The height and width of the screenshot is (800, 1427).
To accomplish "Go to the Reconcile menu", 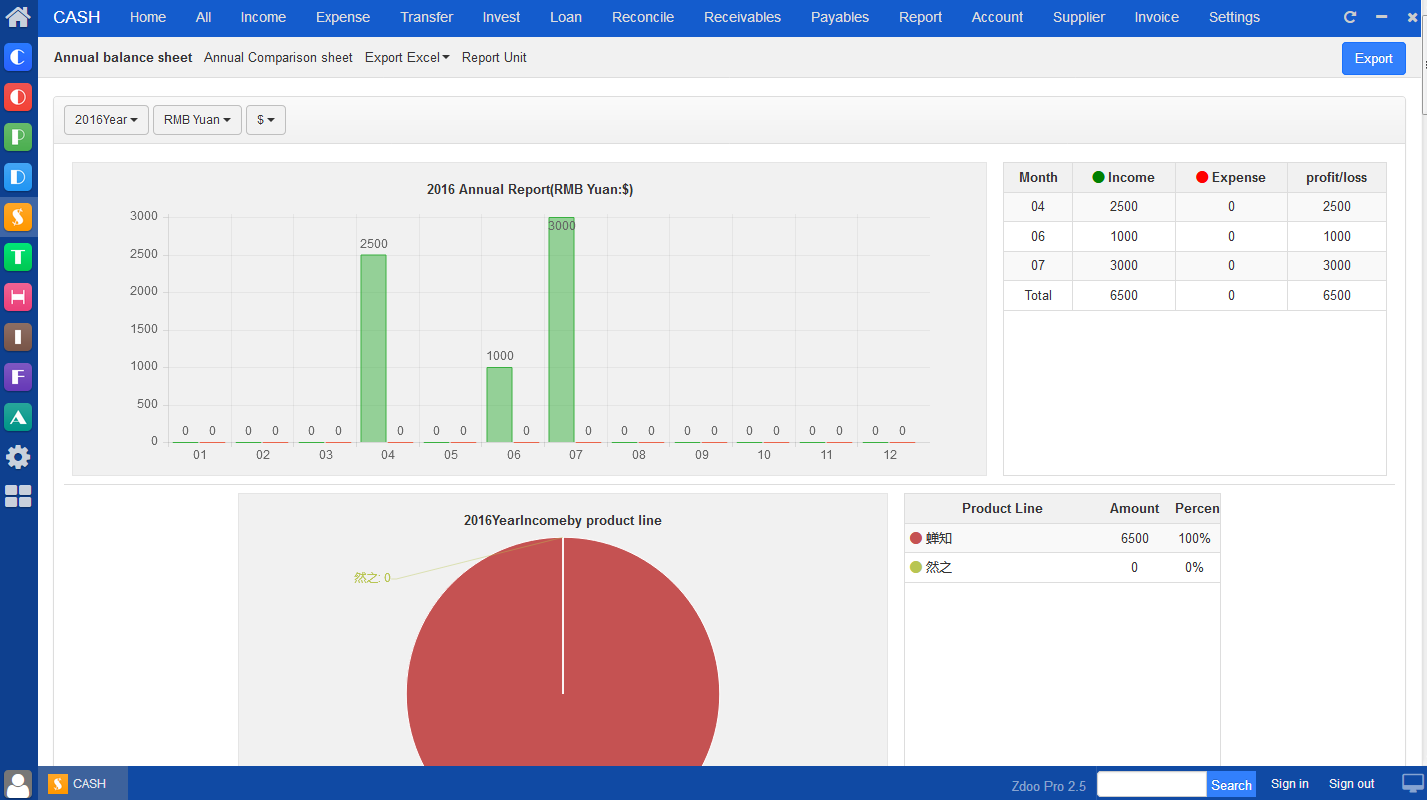I will pyautogui.click(x=643, y=17).
